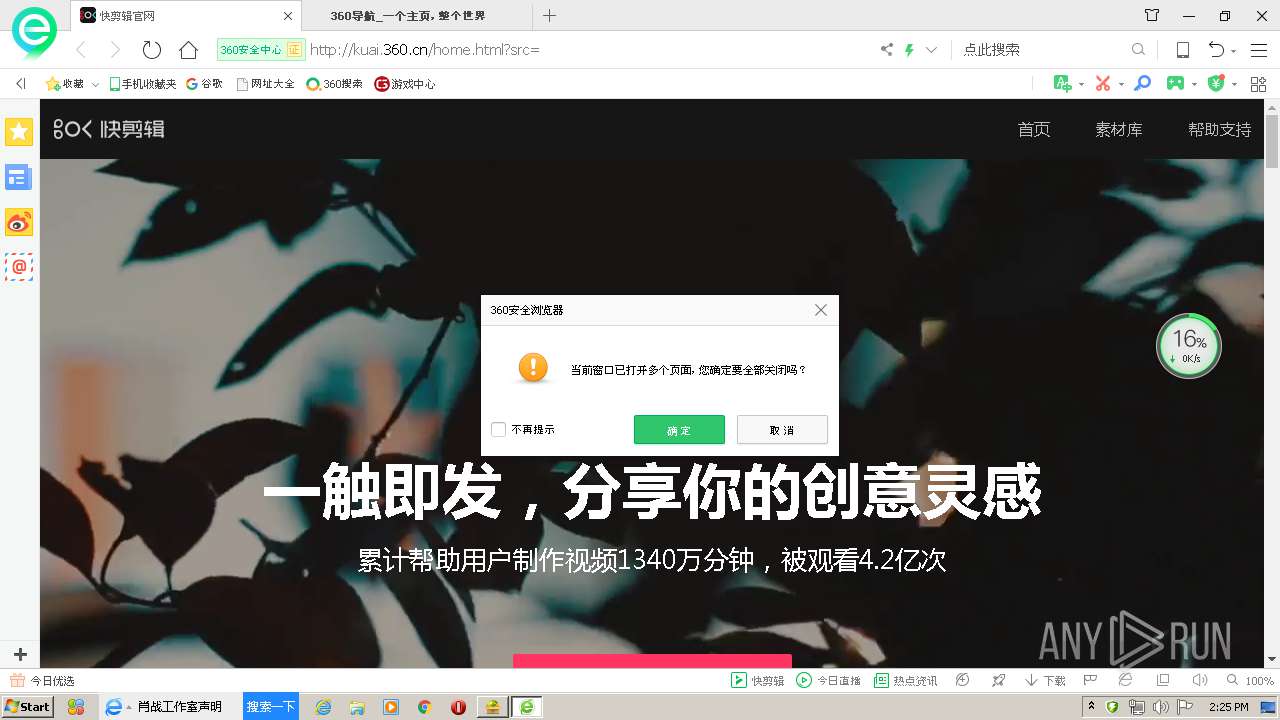Check the 不再提示 checkbox
This screenshot has height=720, width=1280.
coord(498,430)
